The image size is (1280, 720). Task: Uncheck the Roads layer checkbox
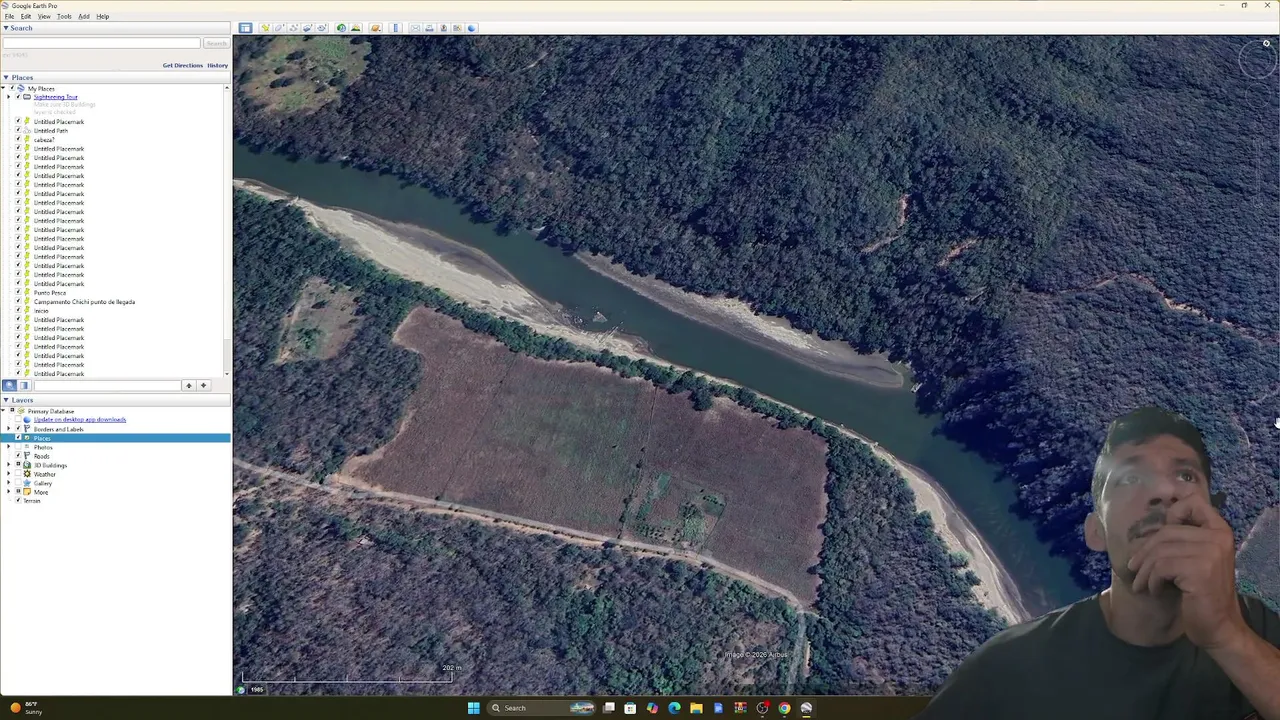[18, 456]
